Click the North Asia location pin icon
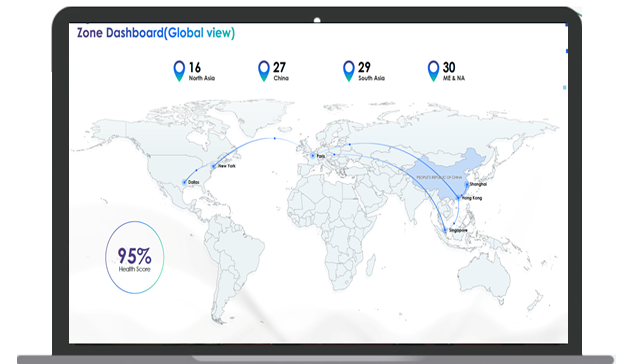This screenshot has width=633, height=364. (x=179, y=71)
